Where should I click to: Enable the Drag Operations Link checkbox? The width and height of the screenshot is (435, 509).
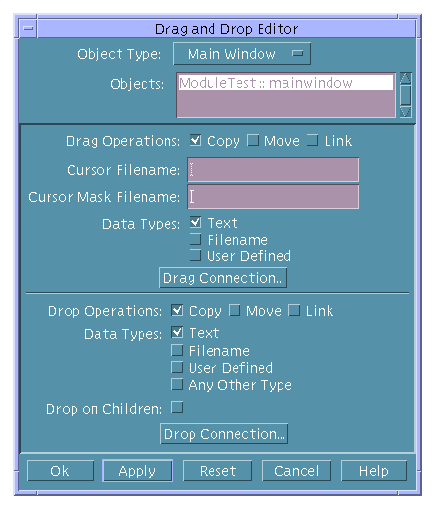tap(312, 140)
